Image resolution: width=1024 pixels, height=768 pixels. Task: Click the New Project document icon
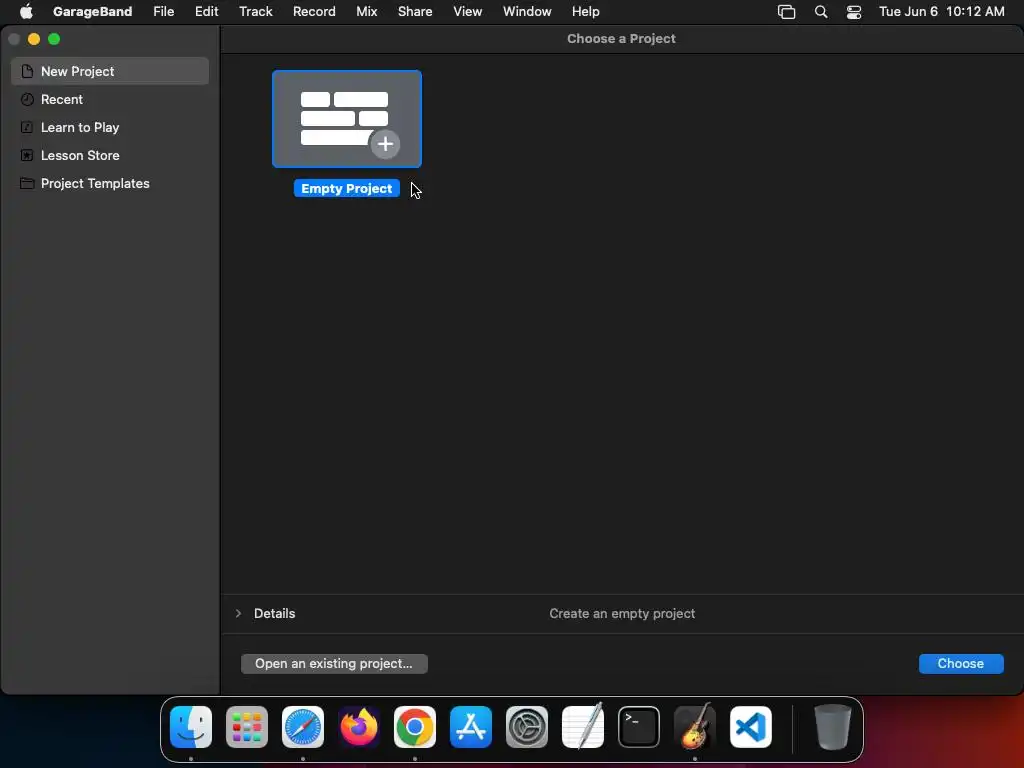[x=27, y=71]
